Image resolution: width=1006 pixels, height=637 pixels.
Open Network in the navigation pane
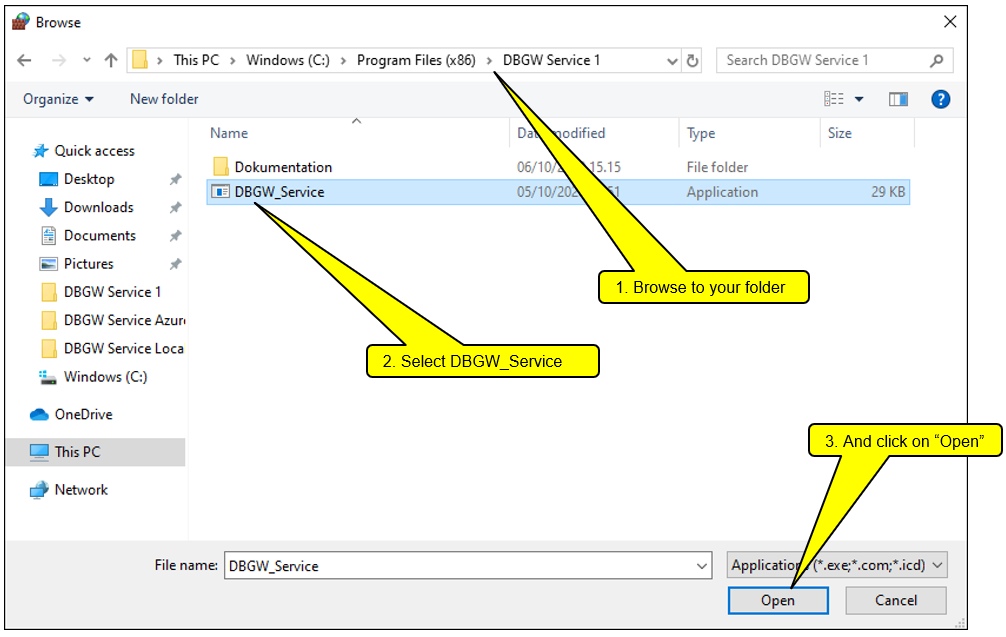81,490
